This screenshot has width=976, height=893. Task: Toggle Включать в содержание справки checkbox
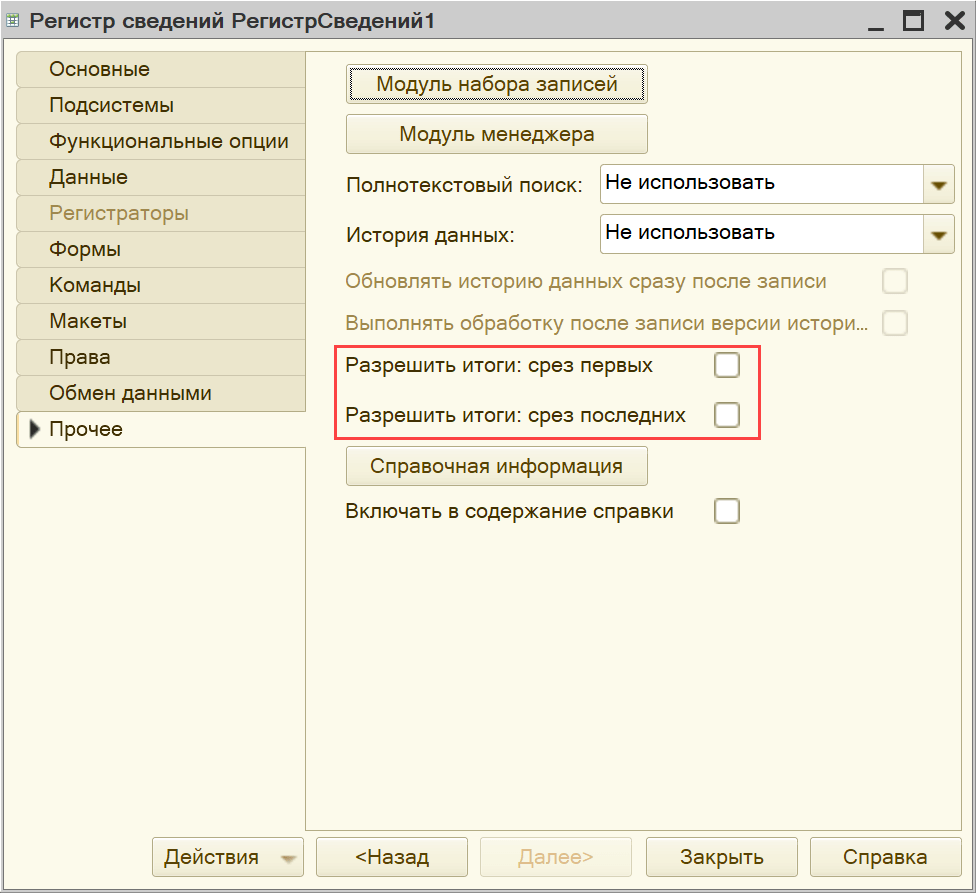click(x=727, y=512)
